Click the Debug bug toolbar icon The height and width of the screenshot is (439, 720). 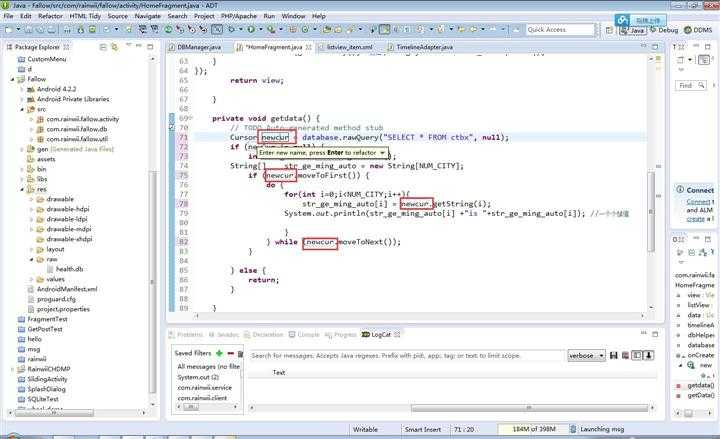231,30
